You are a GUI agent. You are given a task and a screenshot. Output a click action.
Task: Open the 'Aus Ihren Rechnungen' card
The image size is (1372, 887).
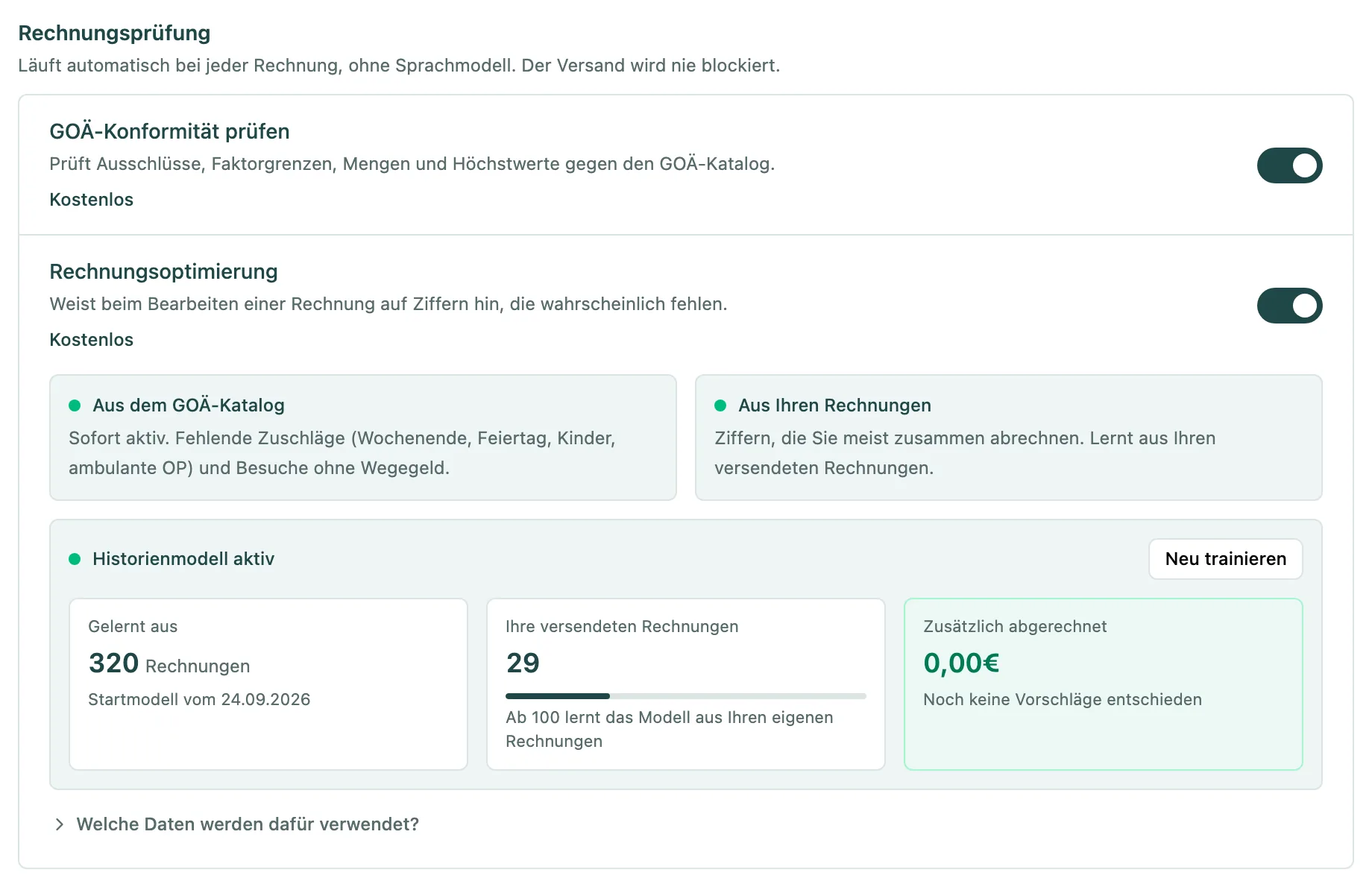(x=1009, y=438)
